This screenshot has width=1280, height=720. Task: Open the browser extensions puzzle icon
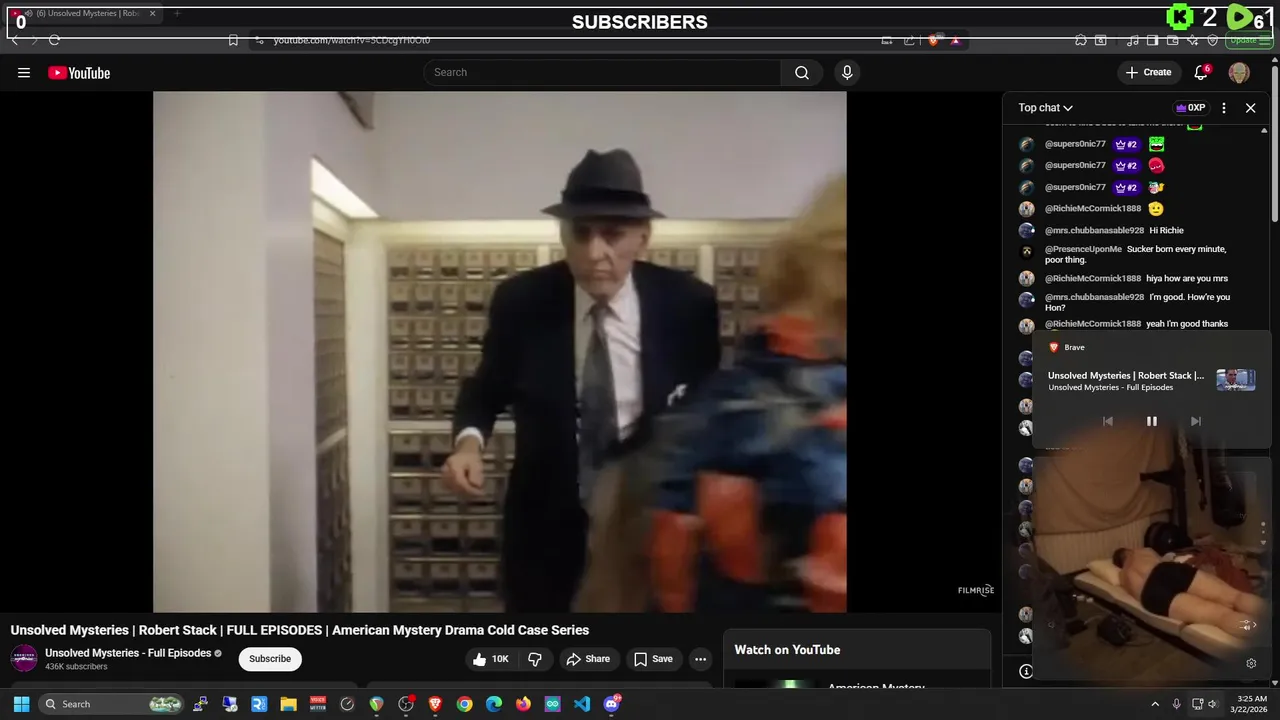click(x=1081, y=40)
